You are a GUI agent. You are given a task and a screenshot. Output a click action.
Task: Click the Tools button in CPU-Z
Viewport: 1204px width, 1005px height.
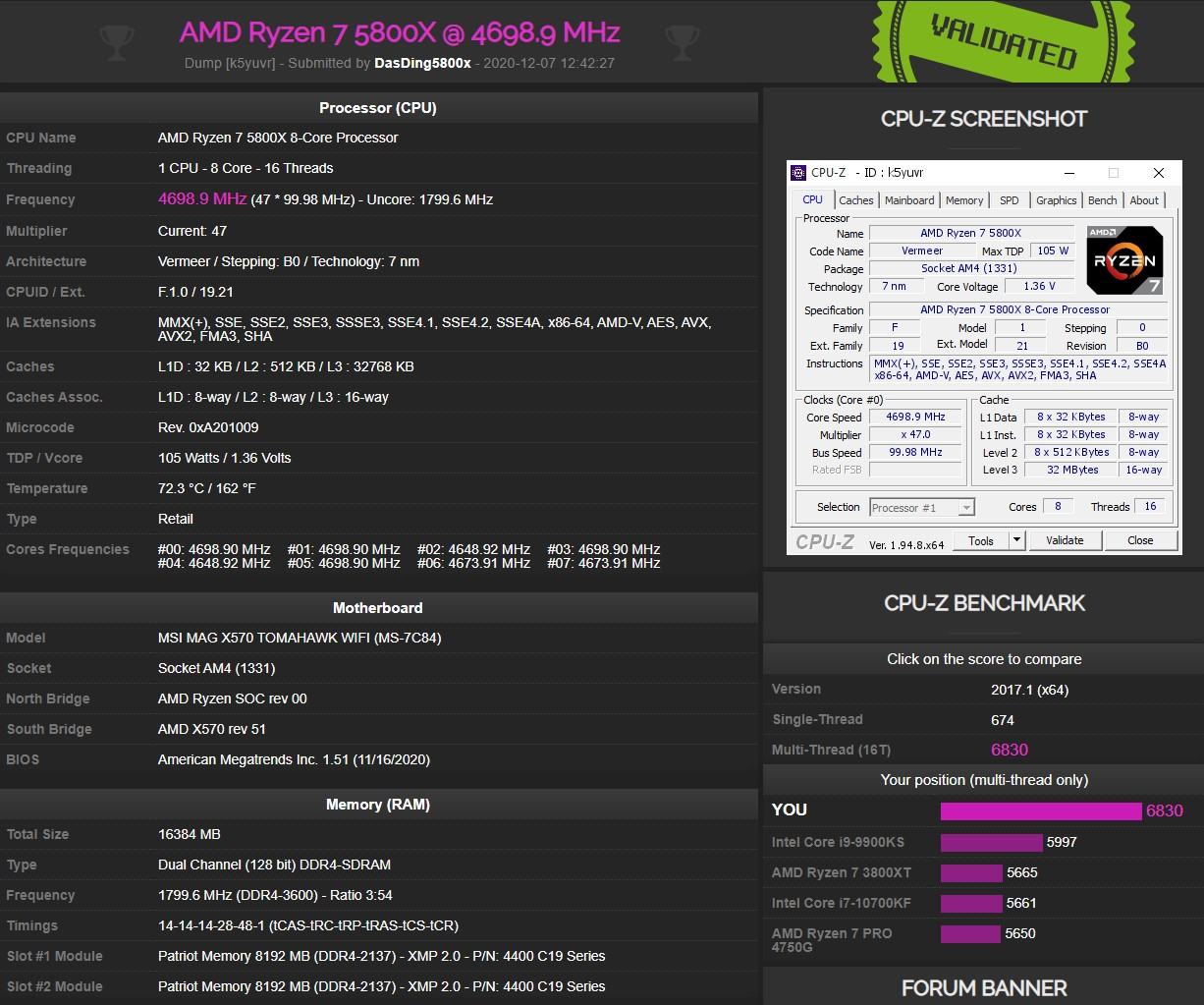[981, 540]
